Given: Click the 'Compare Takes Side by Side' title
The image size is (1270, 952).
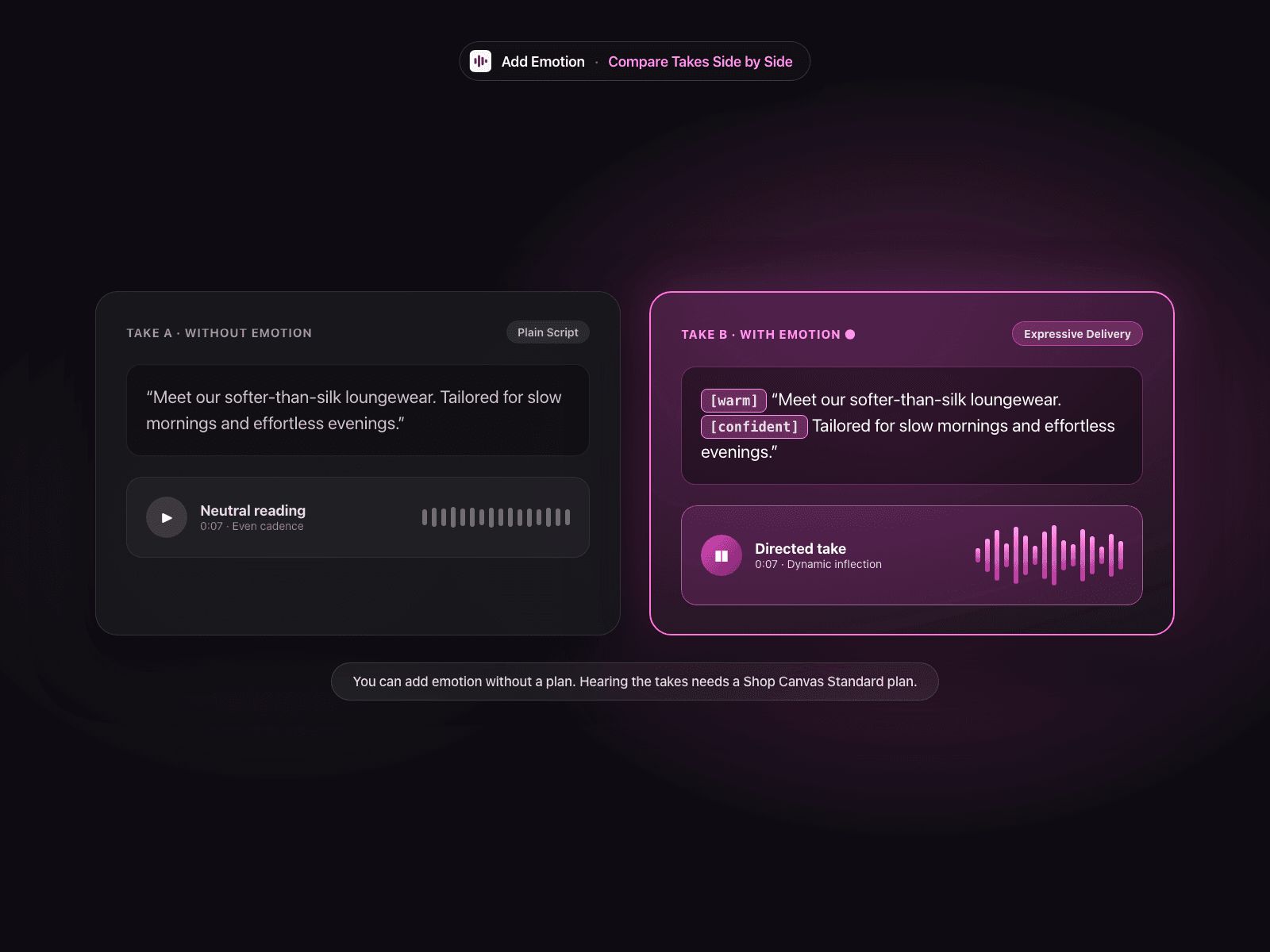Looking at the screenshot, I should (700, 61).
